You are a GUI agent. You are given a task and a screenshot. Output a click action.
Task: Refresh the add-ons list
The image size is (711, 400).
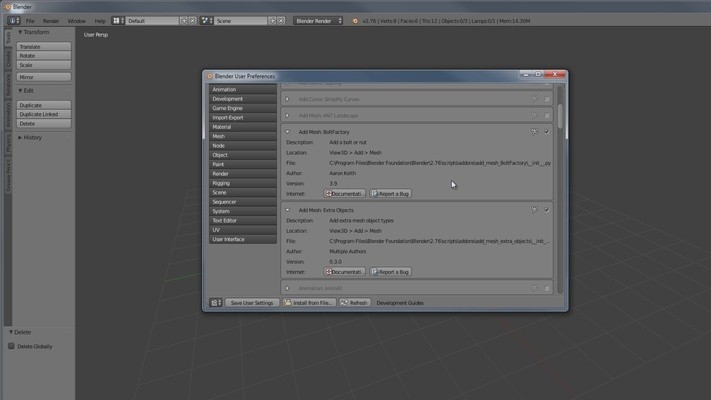pyautogui.click(x=354, y=302)
